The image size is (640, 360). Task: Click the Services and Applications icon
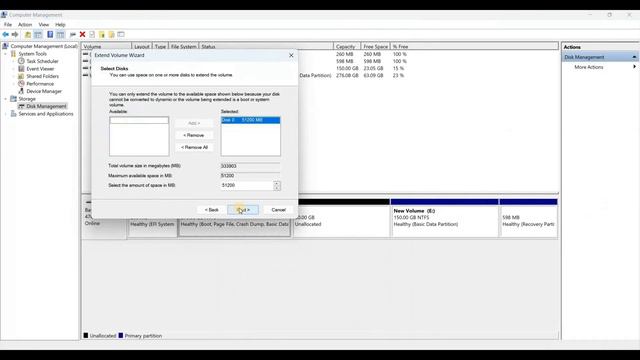point(13,114)
